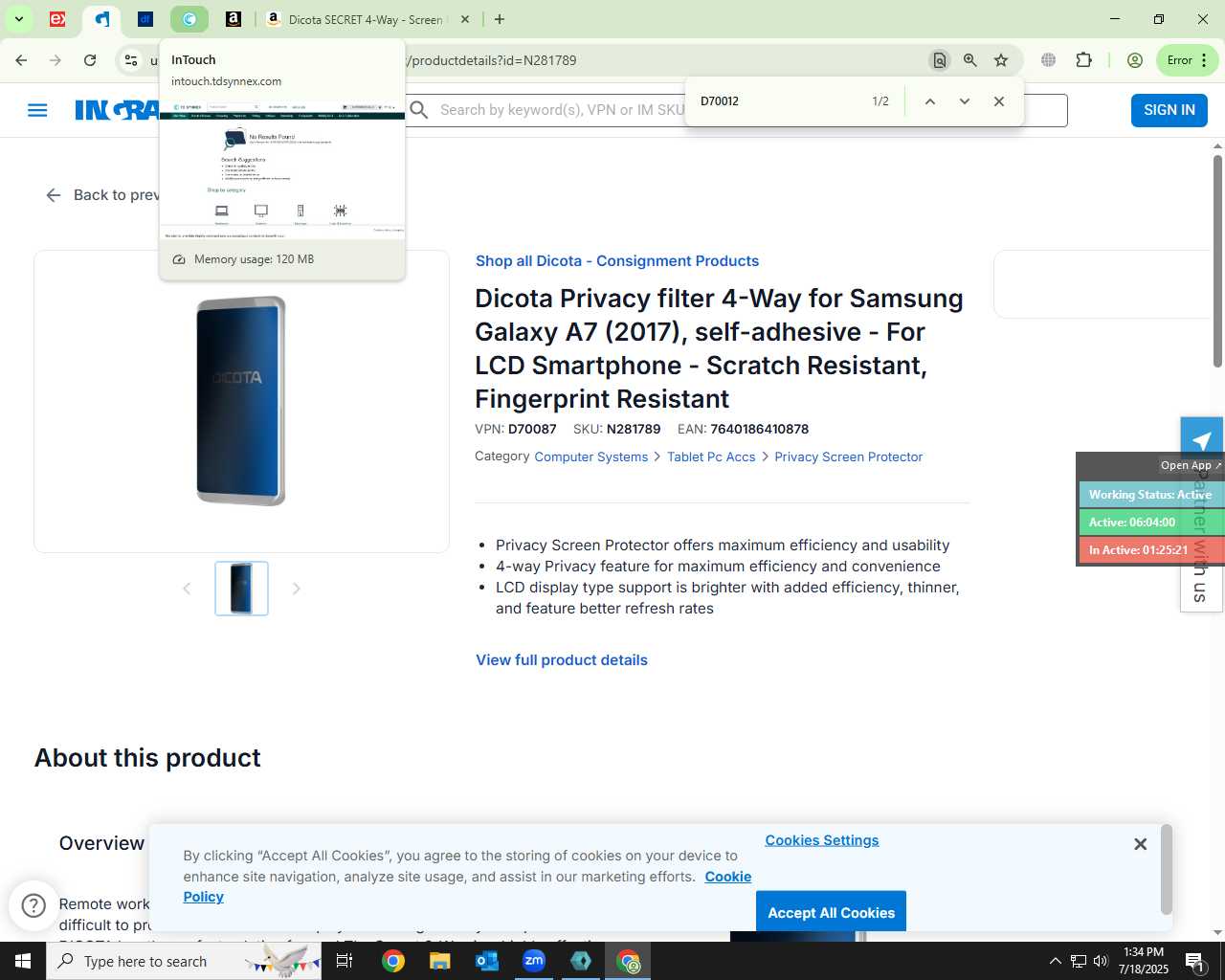Reload the current page

90,60
